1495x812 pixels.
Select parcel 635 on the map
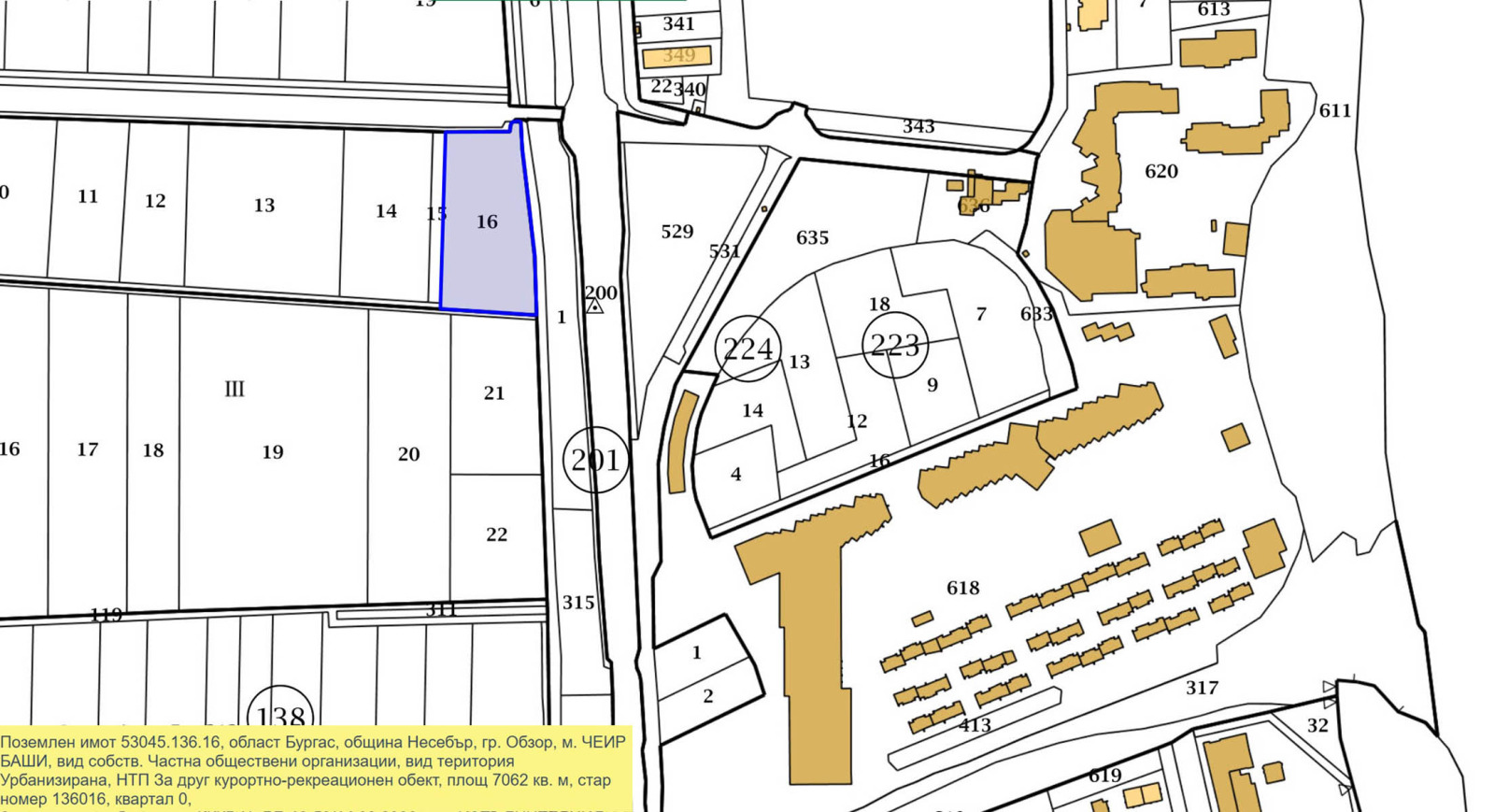(x=812, y=237)
